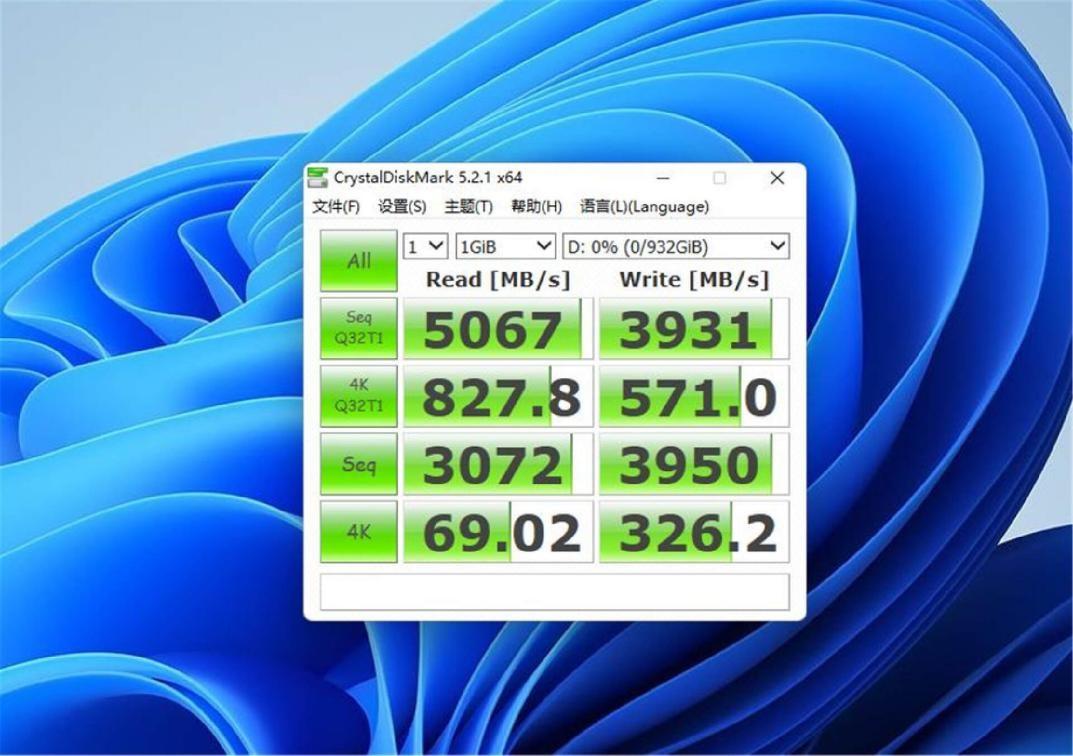Click the Read [MB/s] column header
The width and height of the screenshot is (1073, 756).
[x=498, y=279]
